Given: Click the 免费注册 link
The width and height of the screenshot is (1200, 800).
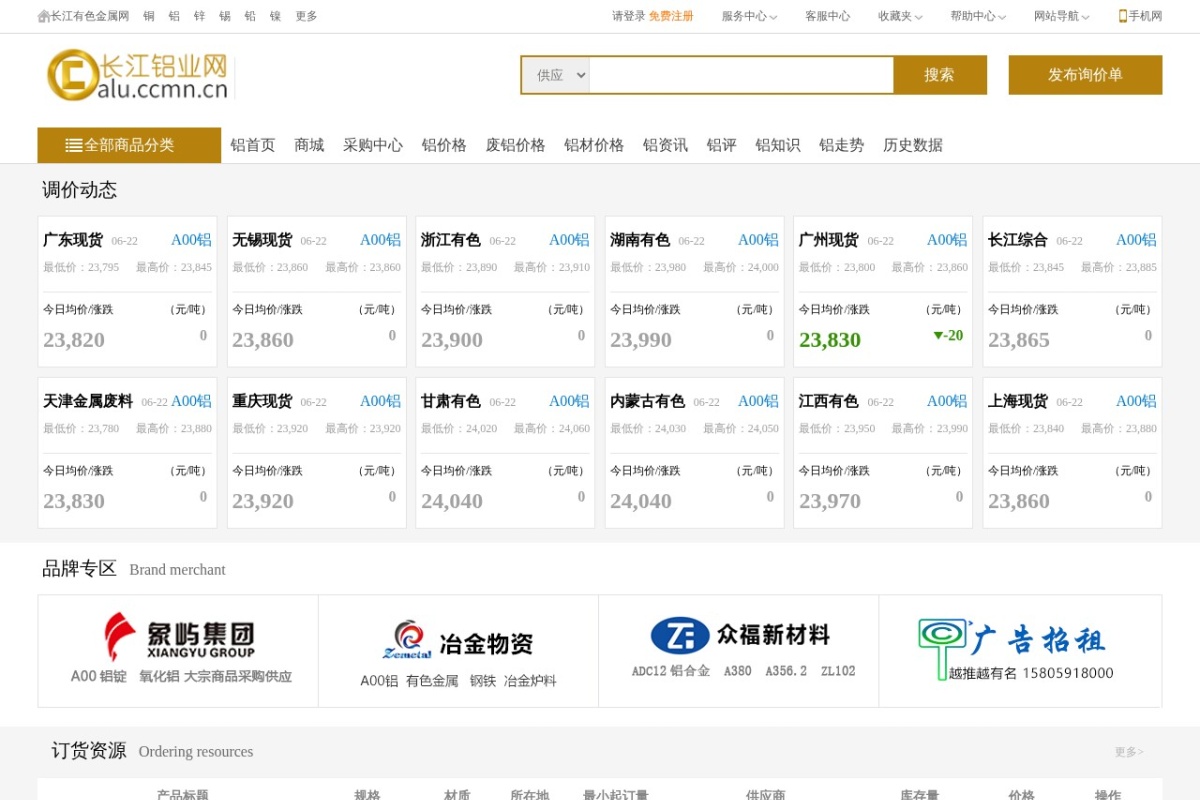Looking at the screenshot, I should pyautogui.click(x=671, y=16).
